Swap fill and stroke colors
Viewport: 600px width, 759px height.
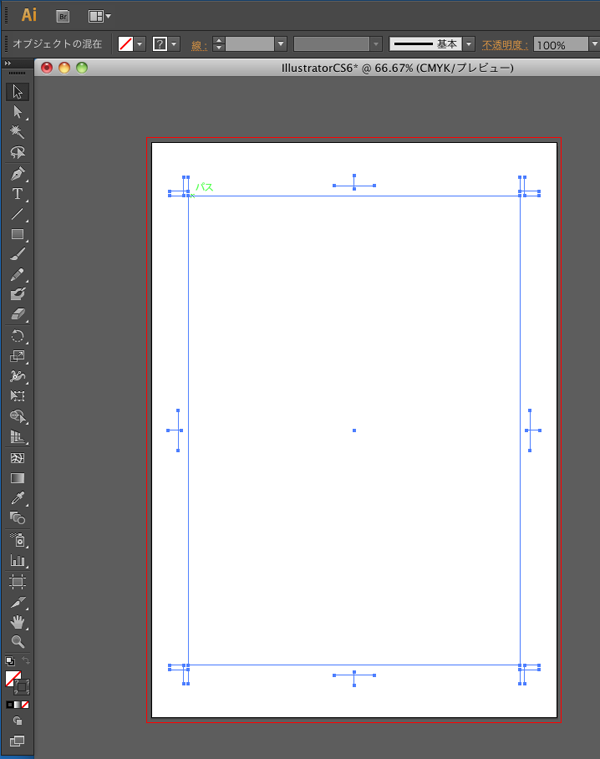click(25, 661)
